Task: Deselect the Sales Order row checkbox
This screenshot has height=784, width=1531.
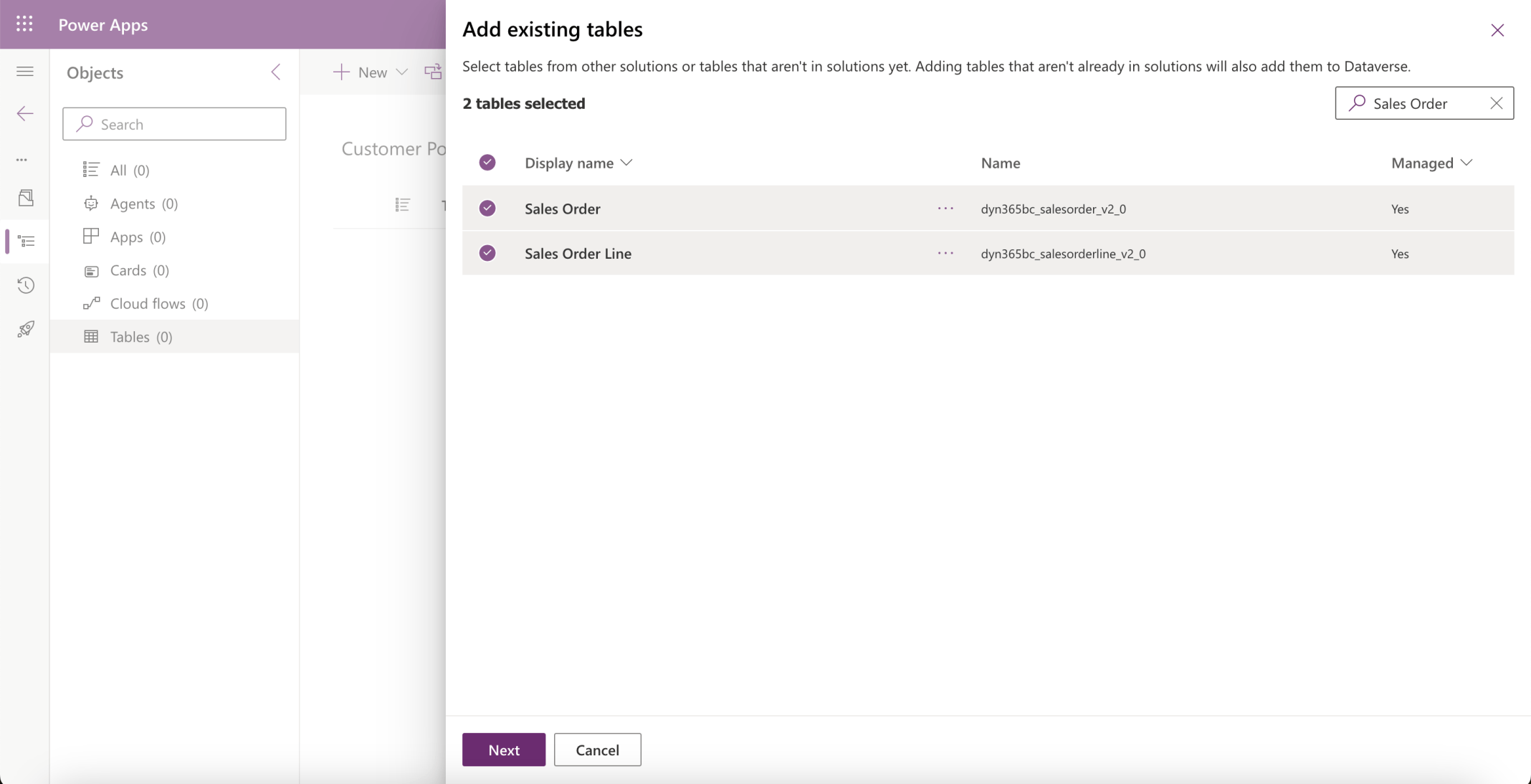Action: (x=487, y=209)
